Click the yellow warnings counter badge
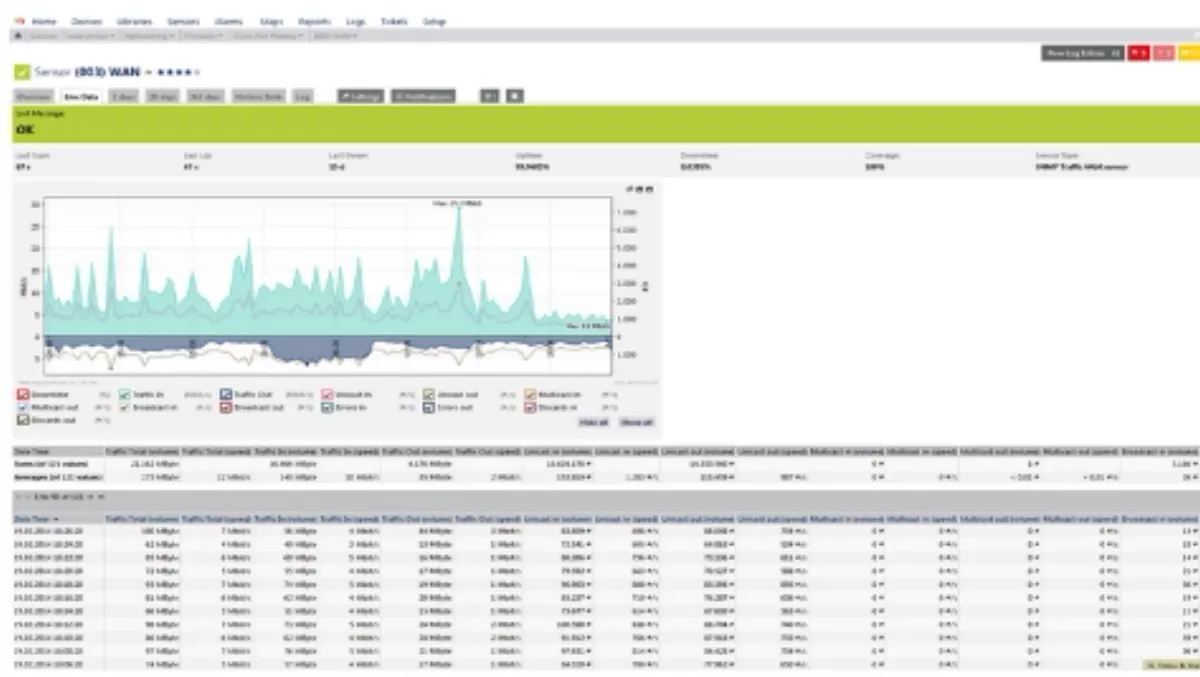The height and width of the screenshot is (677, 1200). tap(1188, 53)
